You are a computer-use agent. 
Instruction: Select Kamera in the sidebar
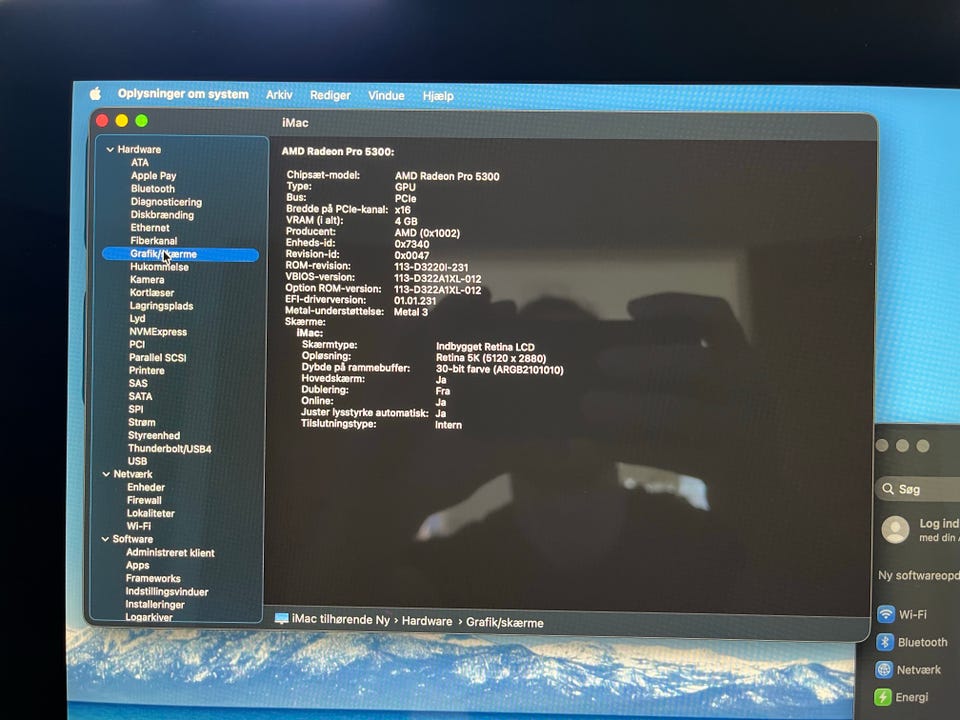[x=147, y=280]
